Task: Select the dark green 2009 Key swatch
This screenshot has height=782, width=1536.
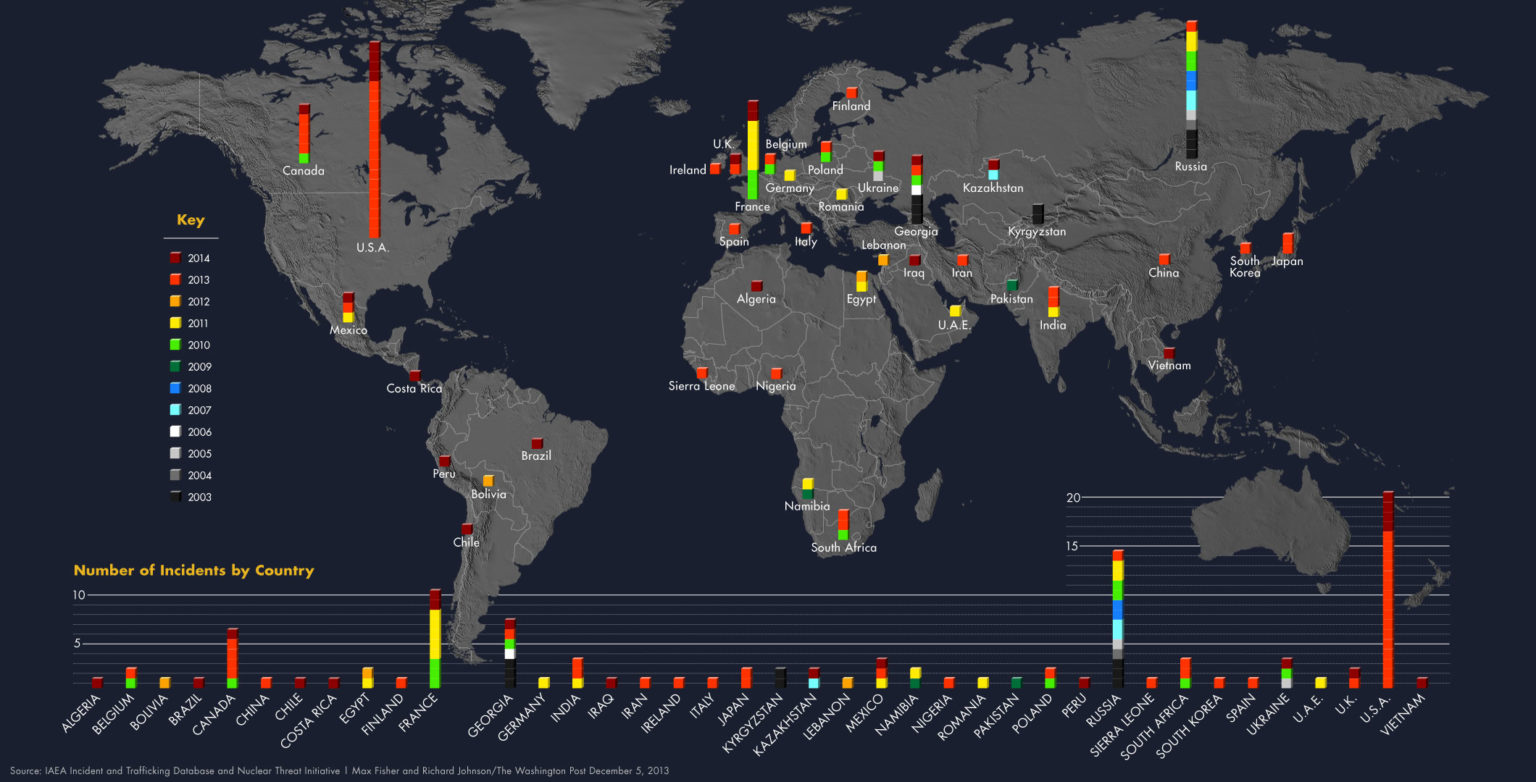Action: [176, 367]
